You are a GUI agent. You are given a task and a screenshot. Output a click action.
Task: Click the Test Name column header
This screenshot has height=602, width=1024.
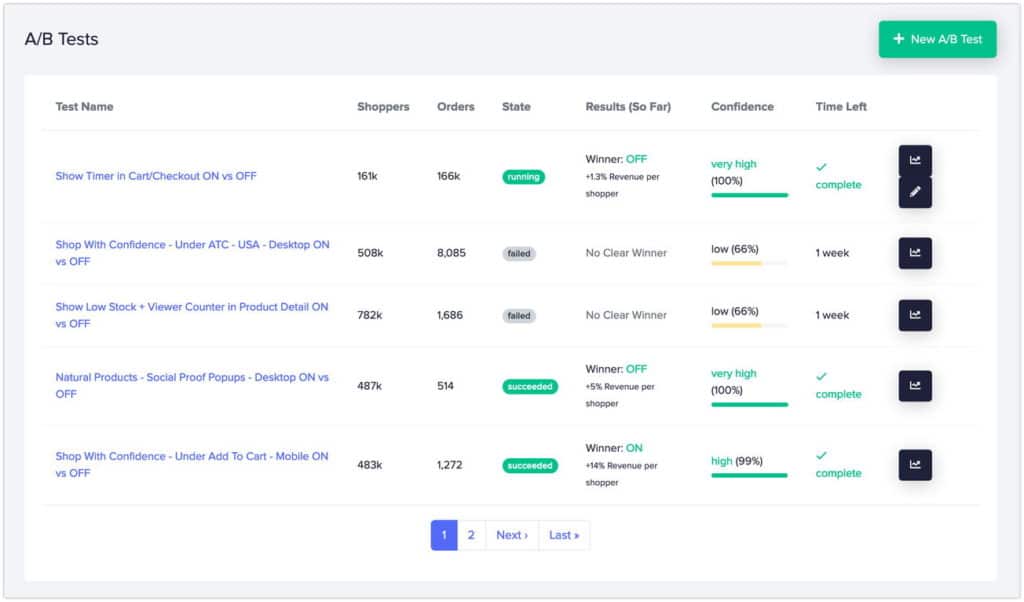(84, 106)
